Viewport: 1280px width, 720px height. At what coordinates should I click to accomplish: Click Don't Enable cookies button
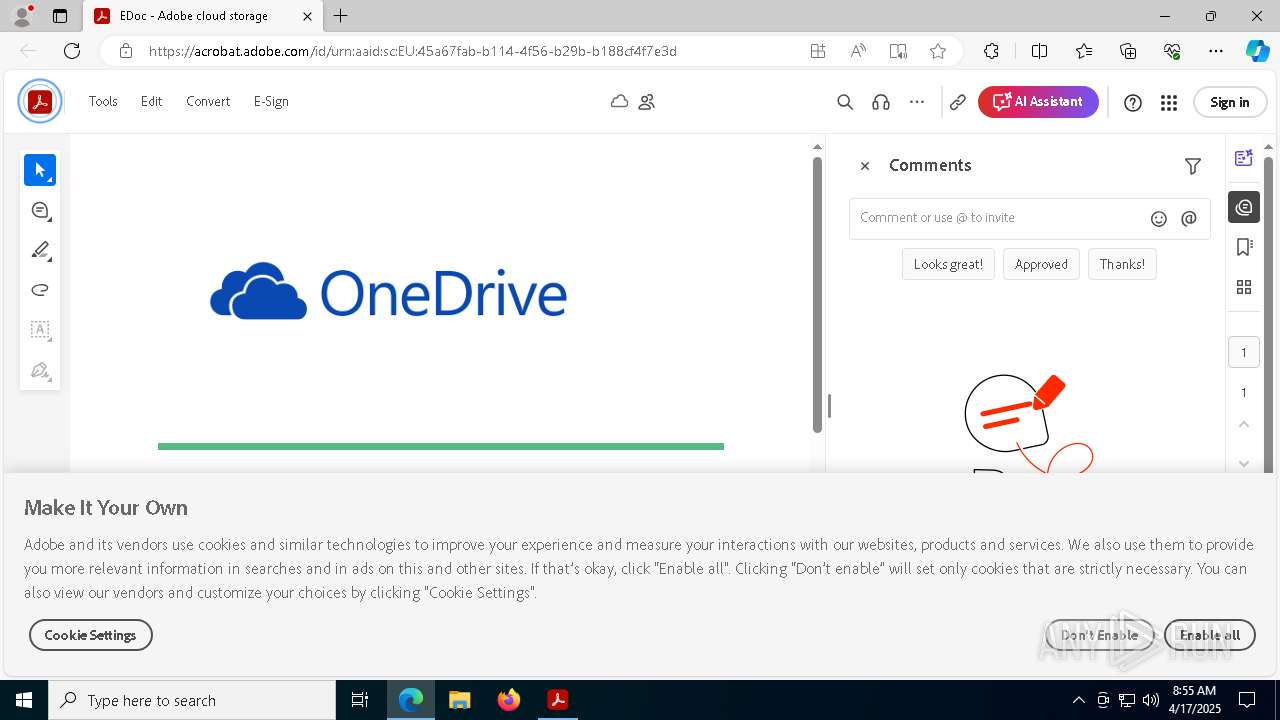pos(1100,635)
